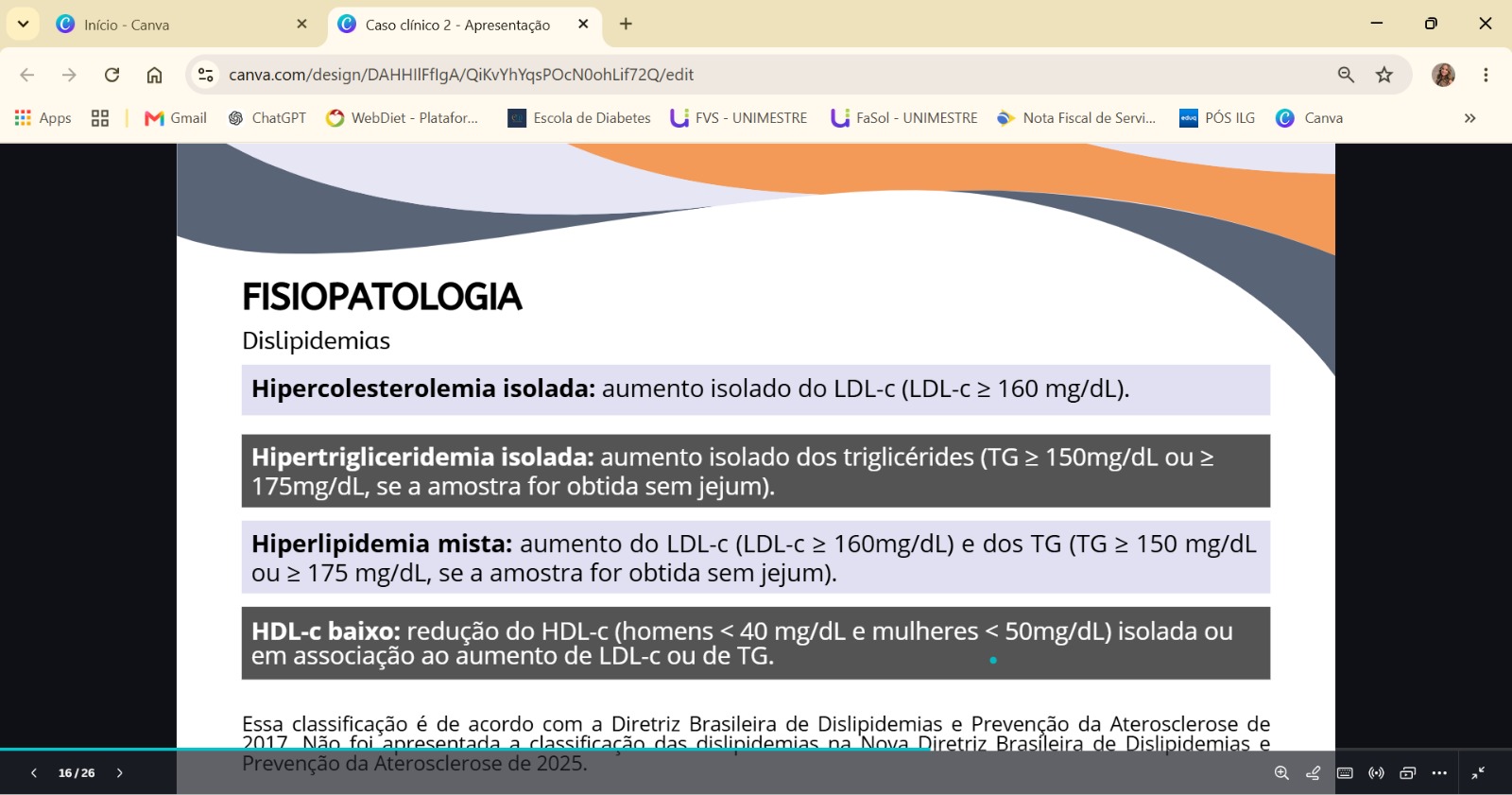Viewport: 1512px width, 795px height.
Task: Open the browser zoom indicator
Action: click(x=1346, y=75)
